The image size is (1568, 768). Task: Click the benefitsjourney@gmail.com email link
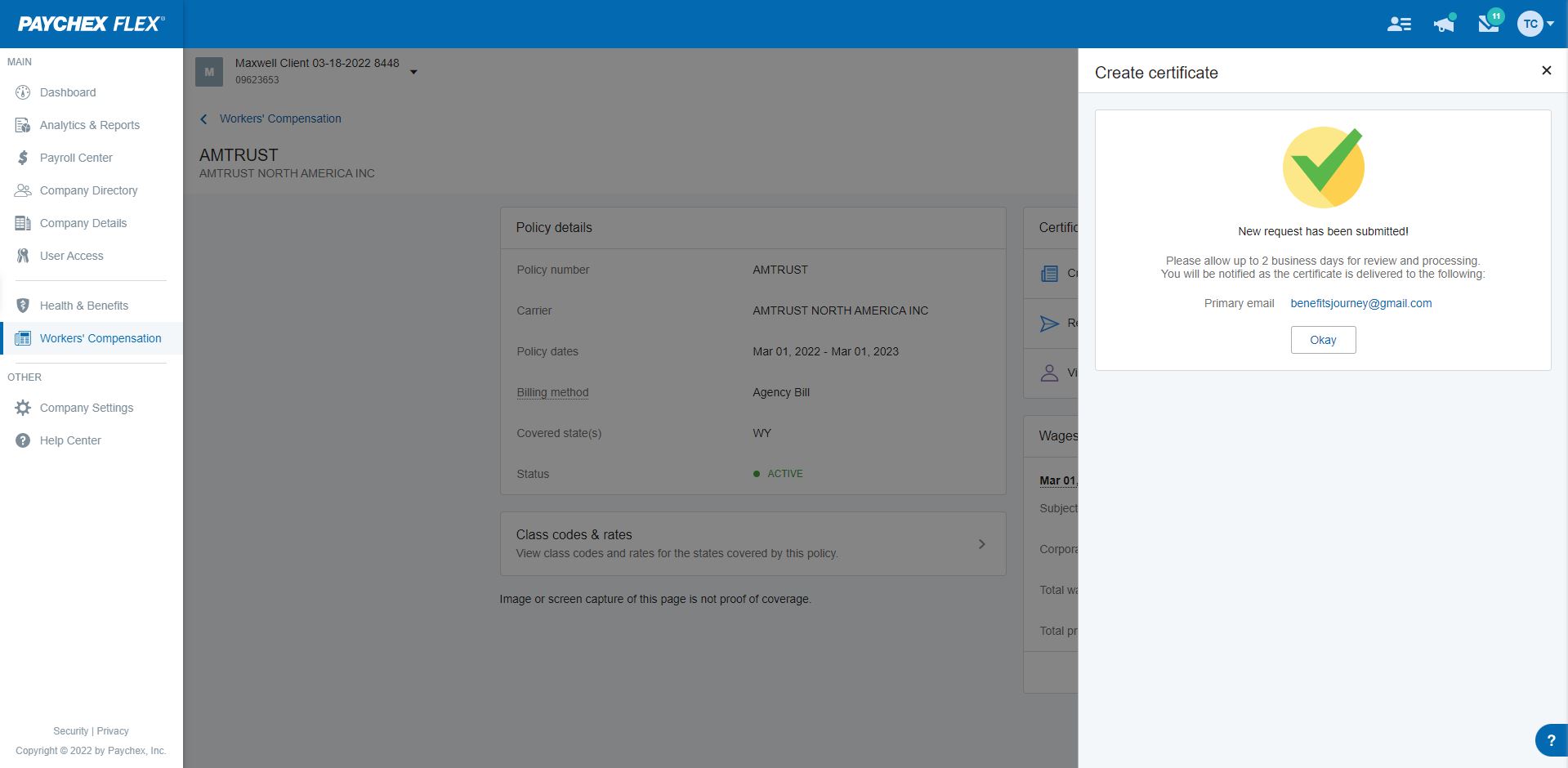[1361, 303]
